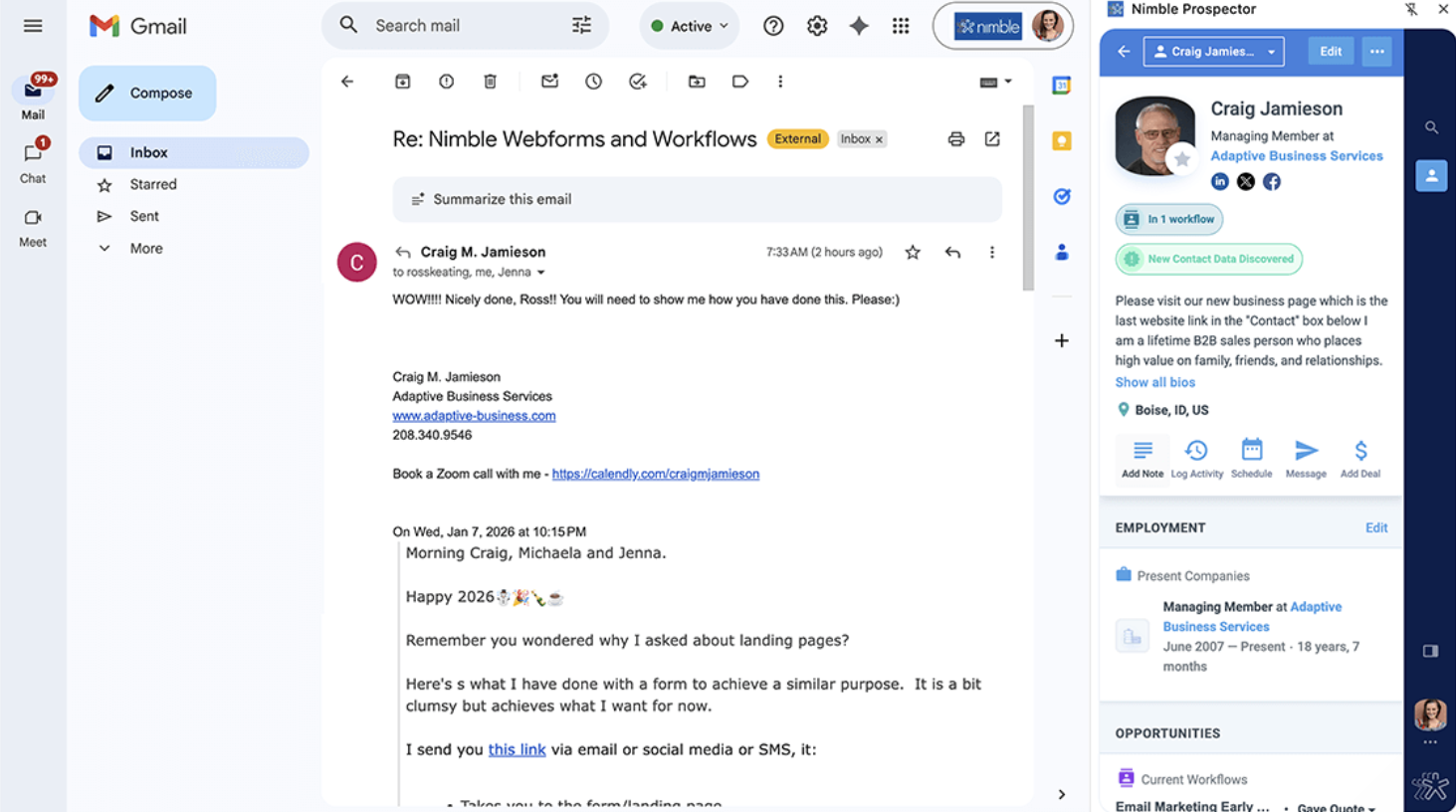Open search filter options icon
The image size is (1456, 812).
pos(582,26)
